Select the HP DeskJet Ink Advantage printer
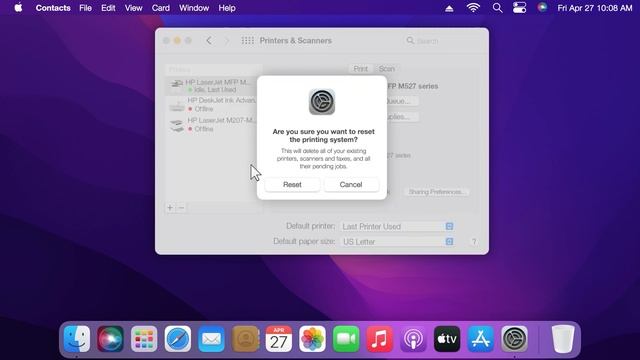Image resolution: width=640 pixels, height=360 pixels. coord(211,105)
